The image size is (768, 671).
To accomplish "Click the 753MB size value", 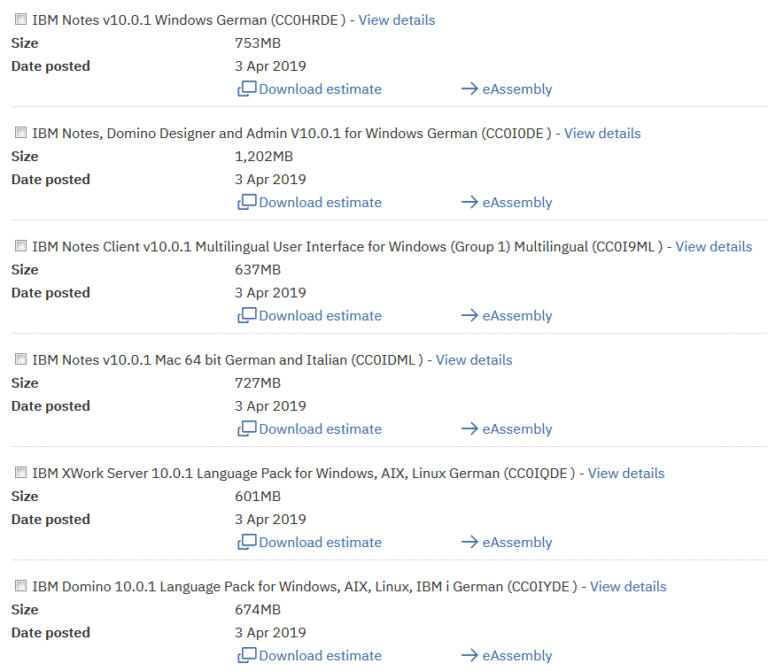I will pos(258,43).
